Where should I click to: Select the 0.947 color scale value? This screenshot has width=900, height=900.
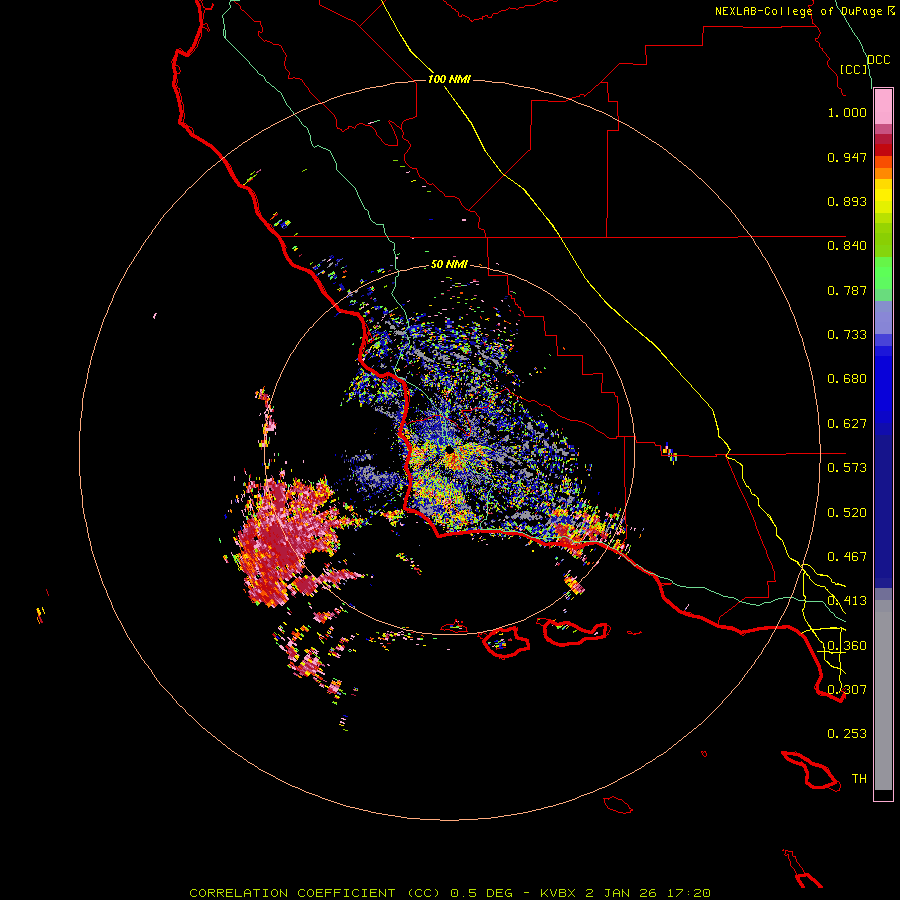pos(847,157)
